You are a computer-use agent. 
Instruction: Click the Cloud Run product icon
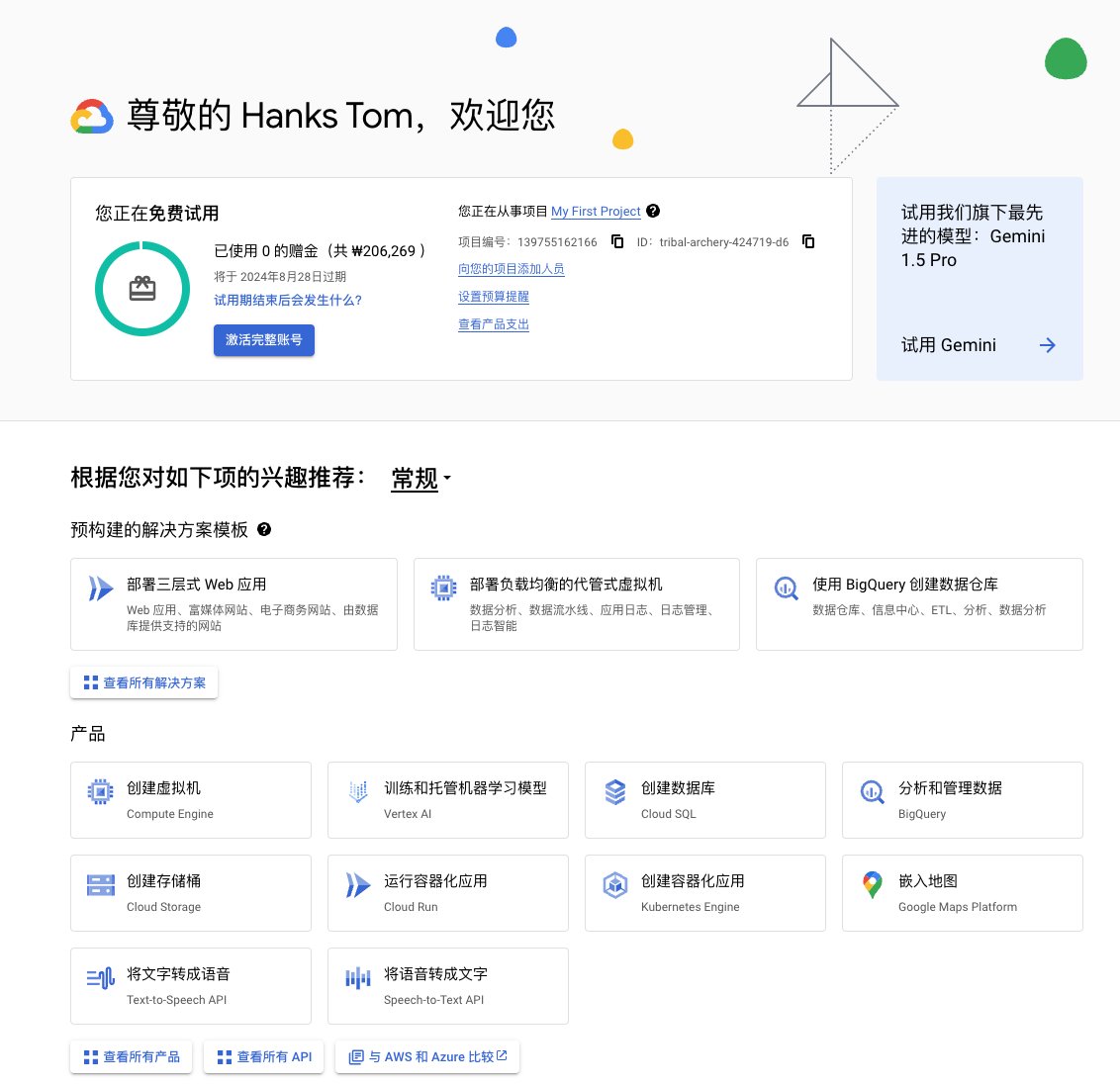click(x=358, y=884)
